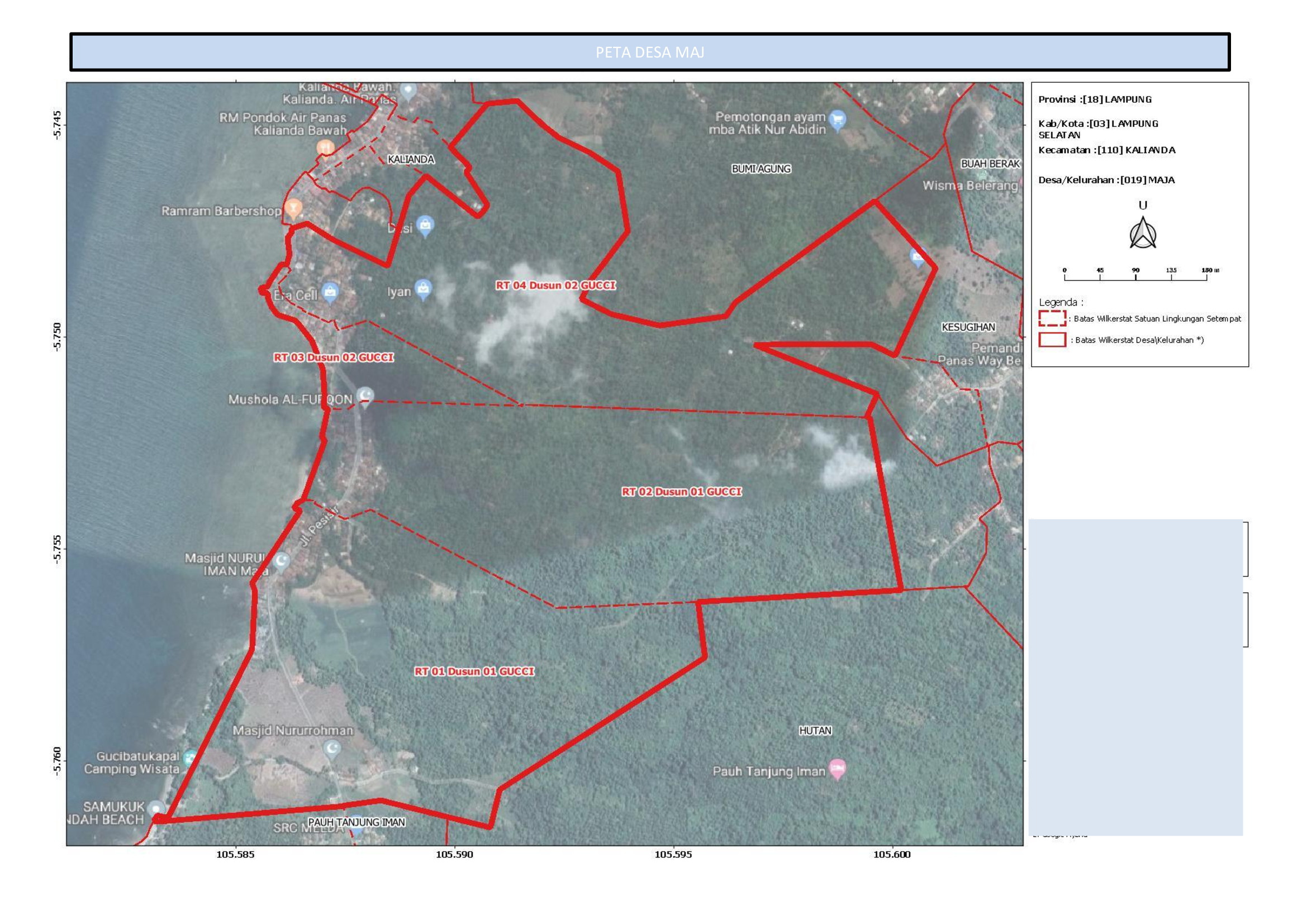Click the Era Cell shop pin
Image resolution: width=1307 pixels, height=924 pixels.
[x=330, y=292]
